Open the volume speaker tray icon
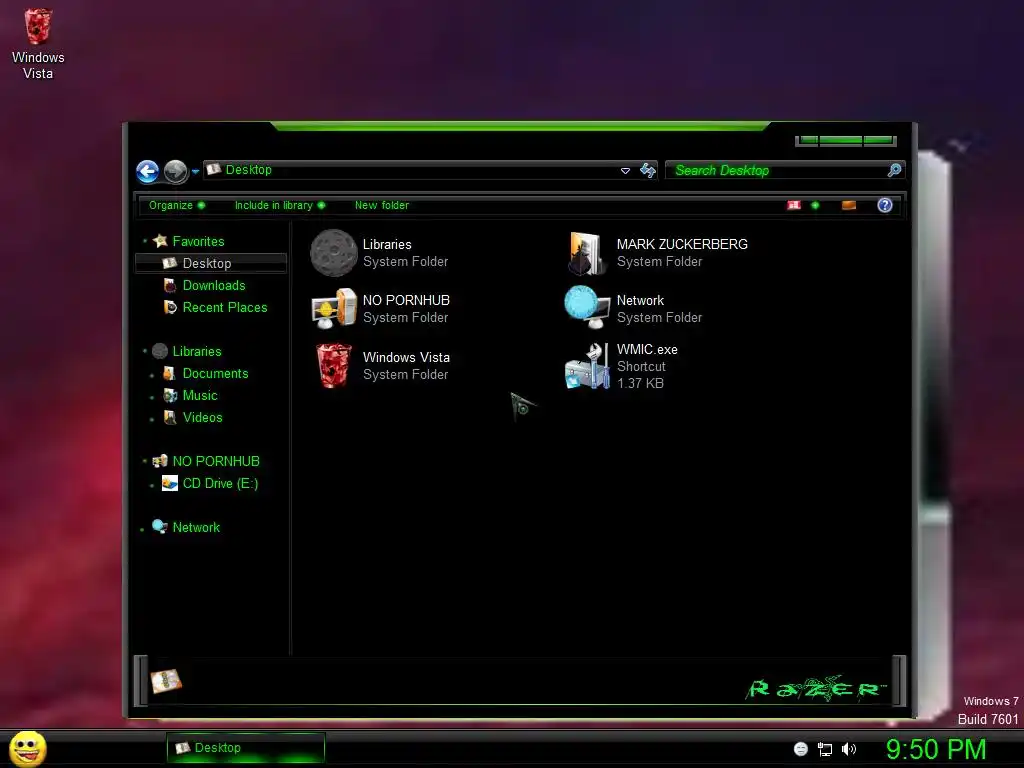The height and width of the screenshot is (768, 1024). click(x=848, y=749)
